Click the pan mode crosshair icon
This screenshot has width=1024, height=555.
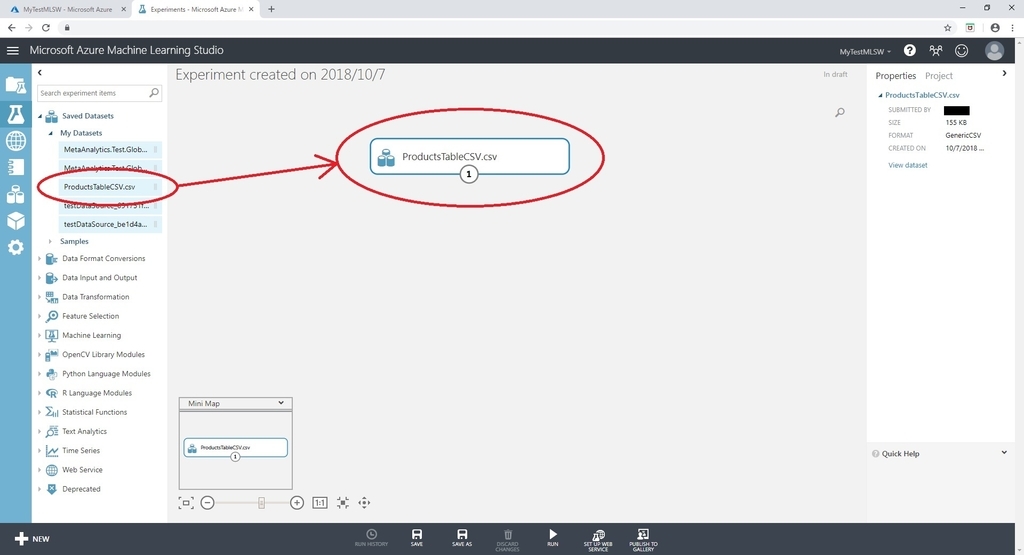click(x=364, y=503)
